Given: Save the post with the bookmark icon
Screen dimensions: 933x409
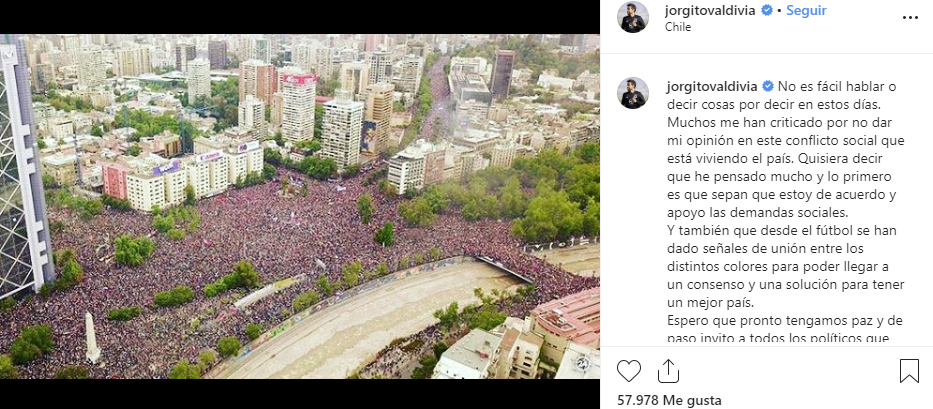Looking at the screenshot, I should pyautogui.click(x=909, y=371).
